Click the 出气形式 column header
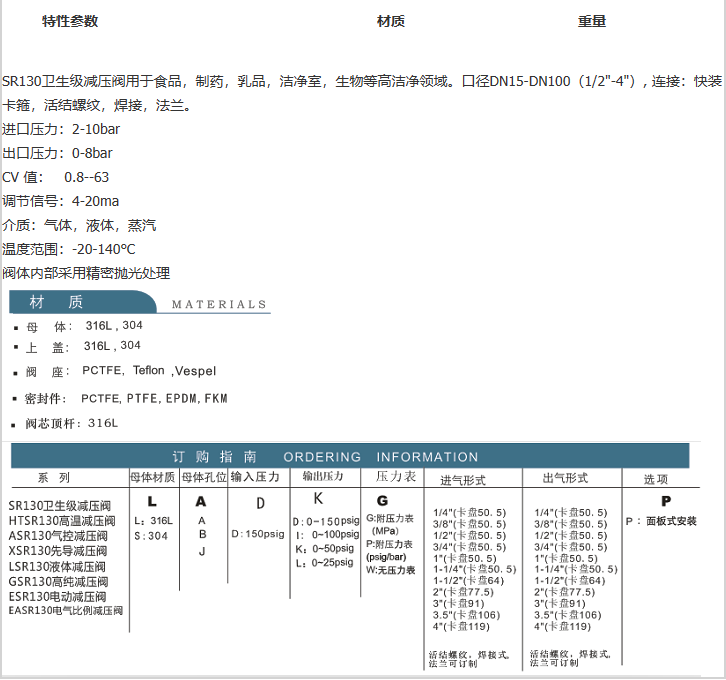The image size is (726, 680). (x=565, y=478)
